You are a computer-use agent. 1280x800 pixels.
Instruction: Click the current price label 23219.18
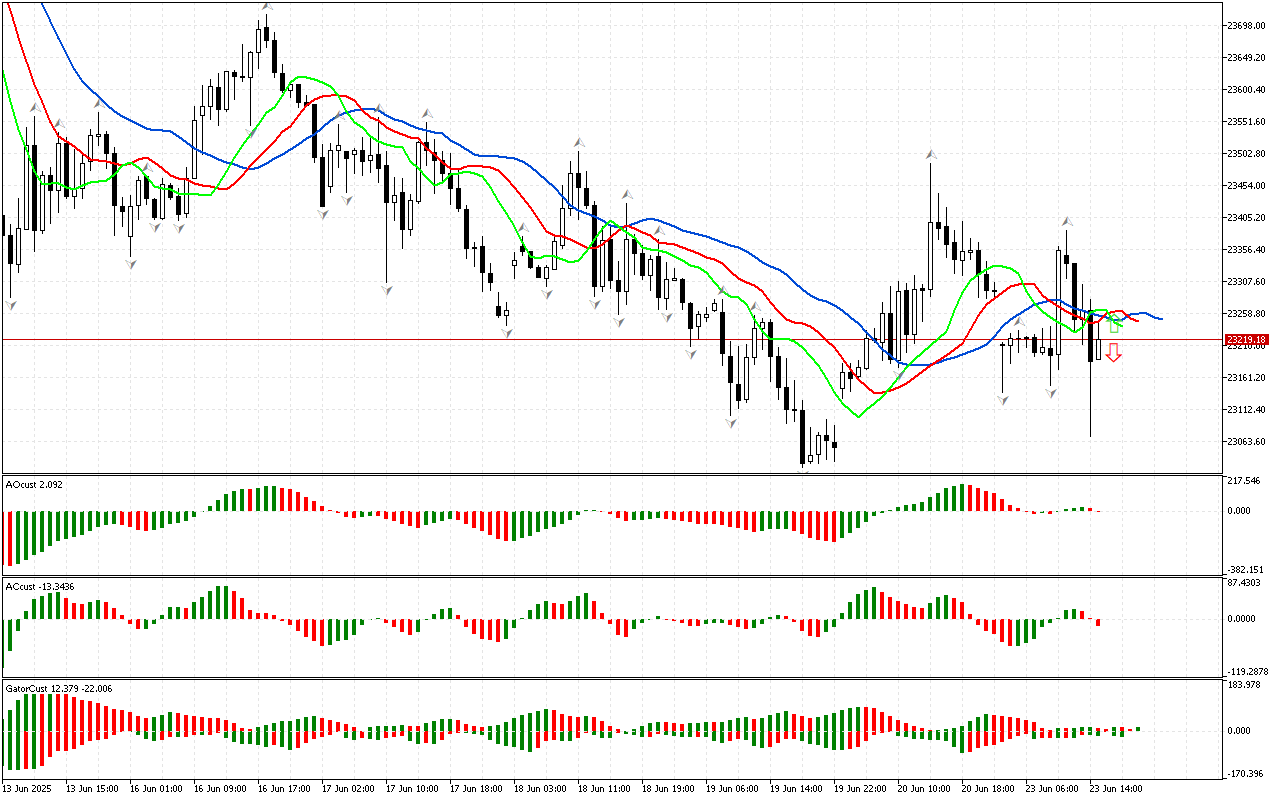pos(1246,340)
